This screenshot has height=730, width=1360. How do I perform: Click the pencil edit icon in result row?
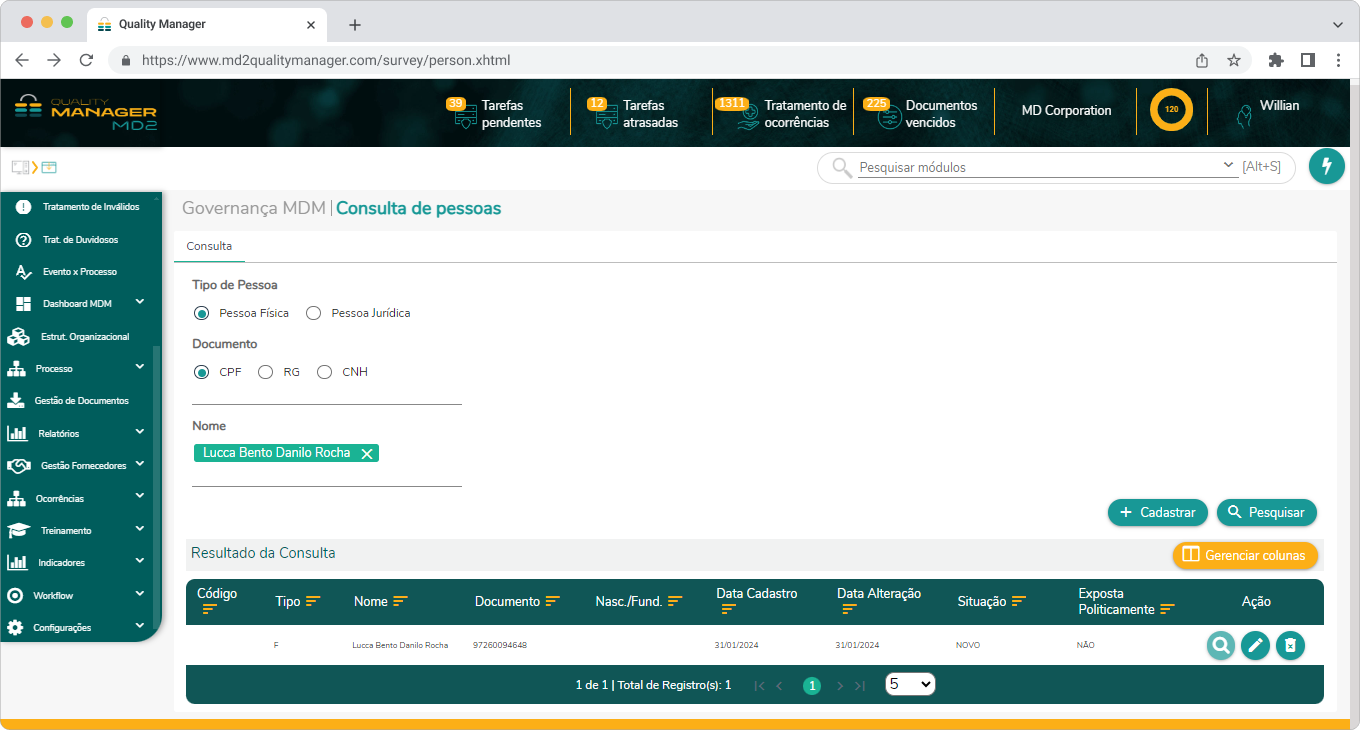pos(1255,646)
